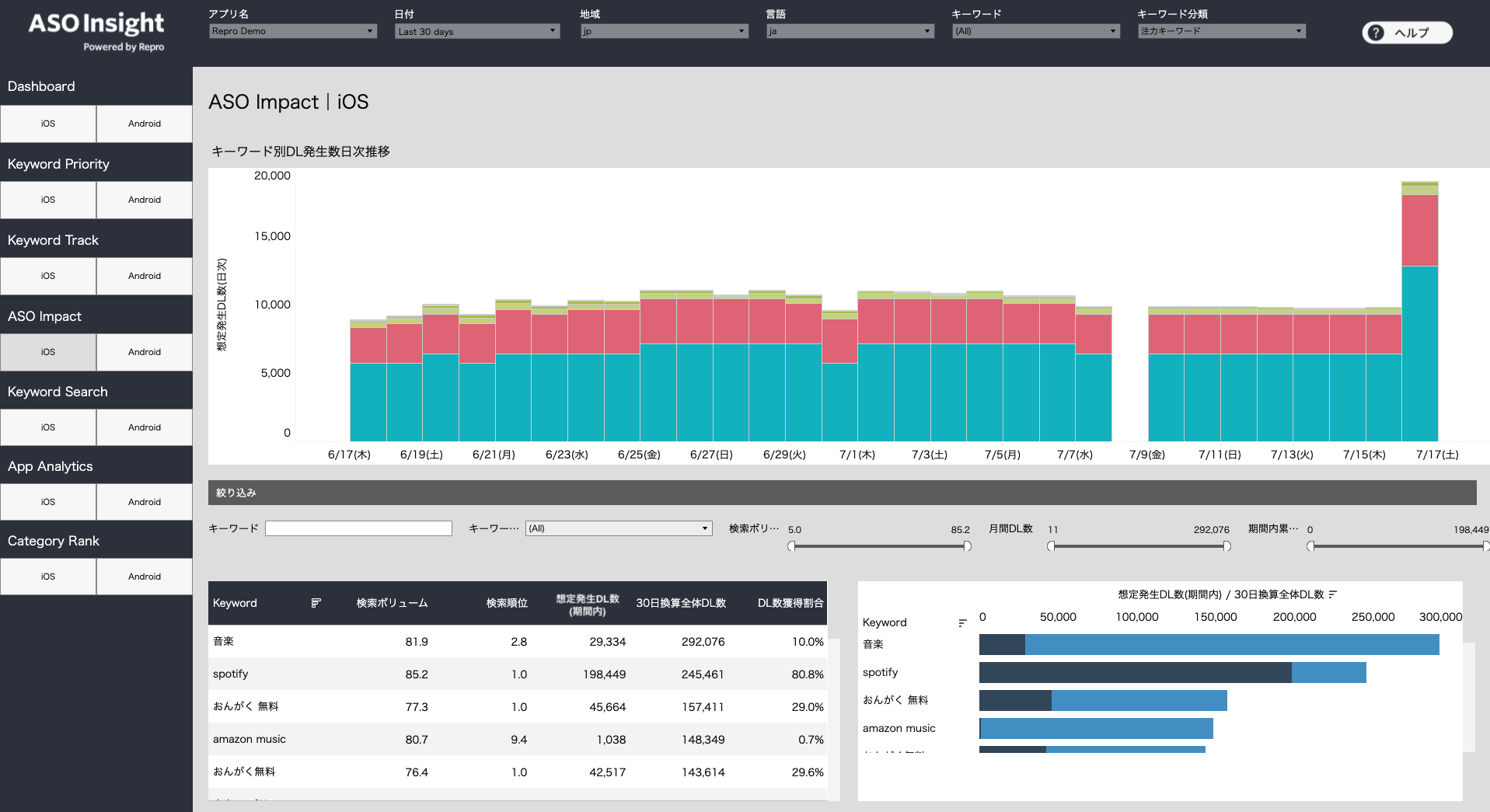Image resolution: width=1490 pixels, height=812 pixels.
Task: Click inside the キーワード filter text field
Action: (358, 528)
